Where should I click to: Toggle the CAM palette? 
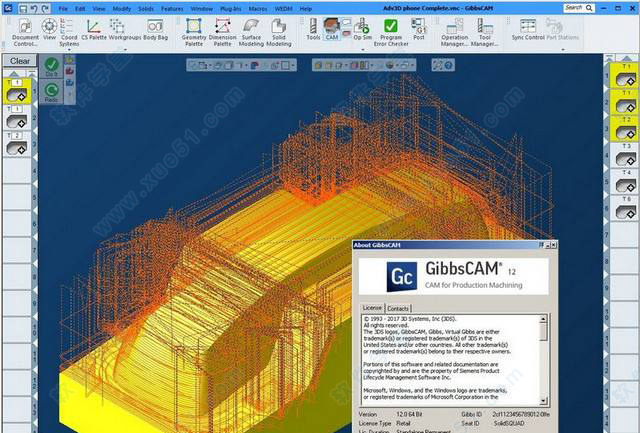pyautogui.click(x=332, y=29)
